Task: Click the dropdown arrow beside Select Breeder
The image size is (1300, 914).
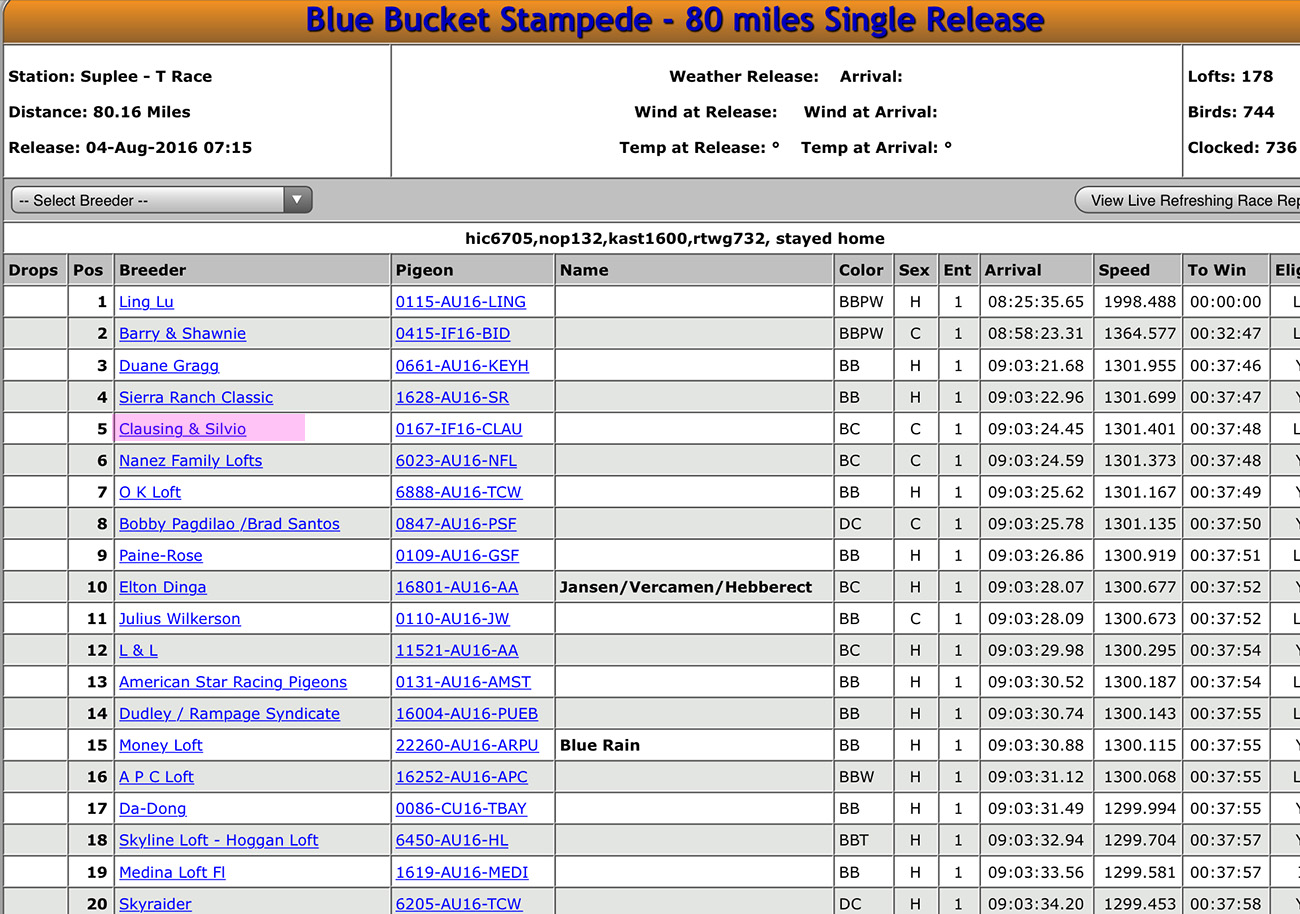Action: coord(297,199)
